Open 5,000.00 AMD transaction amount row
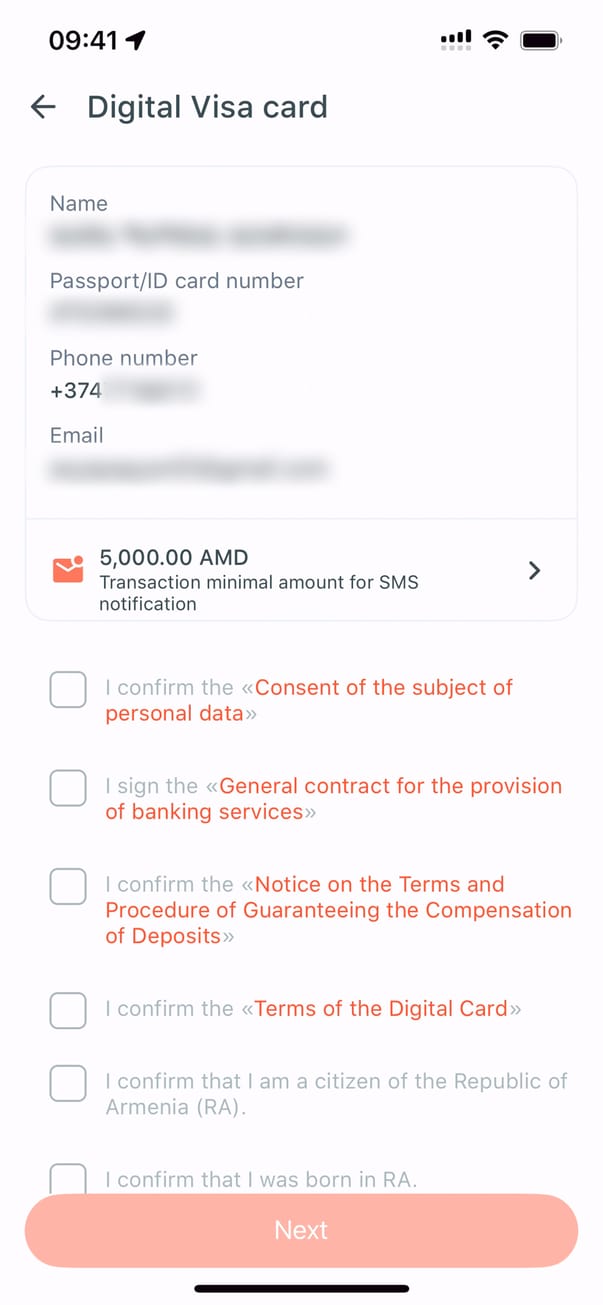 pyautogui.click(x=300, y=570)
